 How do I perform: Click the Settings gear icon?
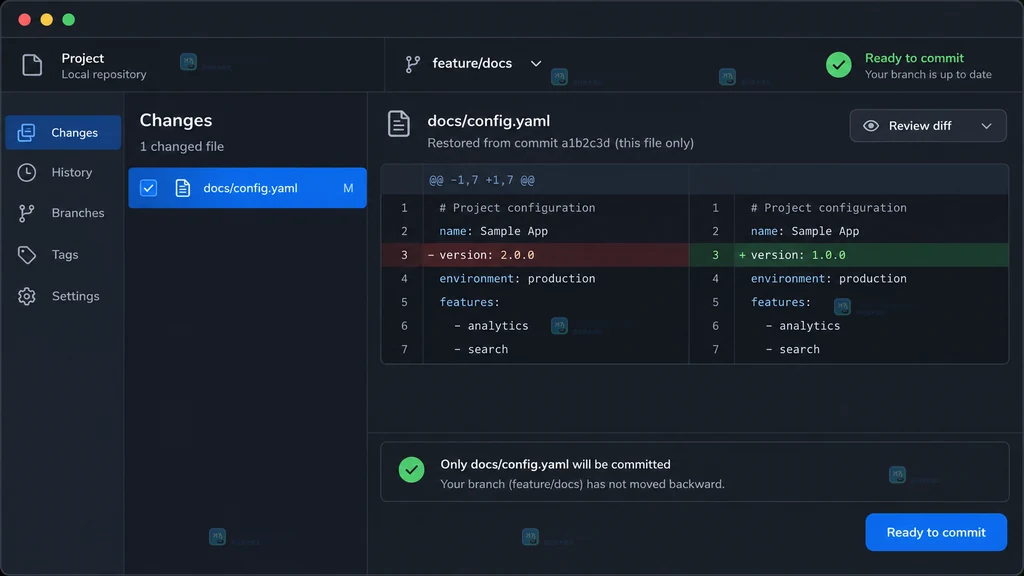[26, 296]
